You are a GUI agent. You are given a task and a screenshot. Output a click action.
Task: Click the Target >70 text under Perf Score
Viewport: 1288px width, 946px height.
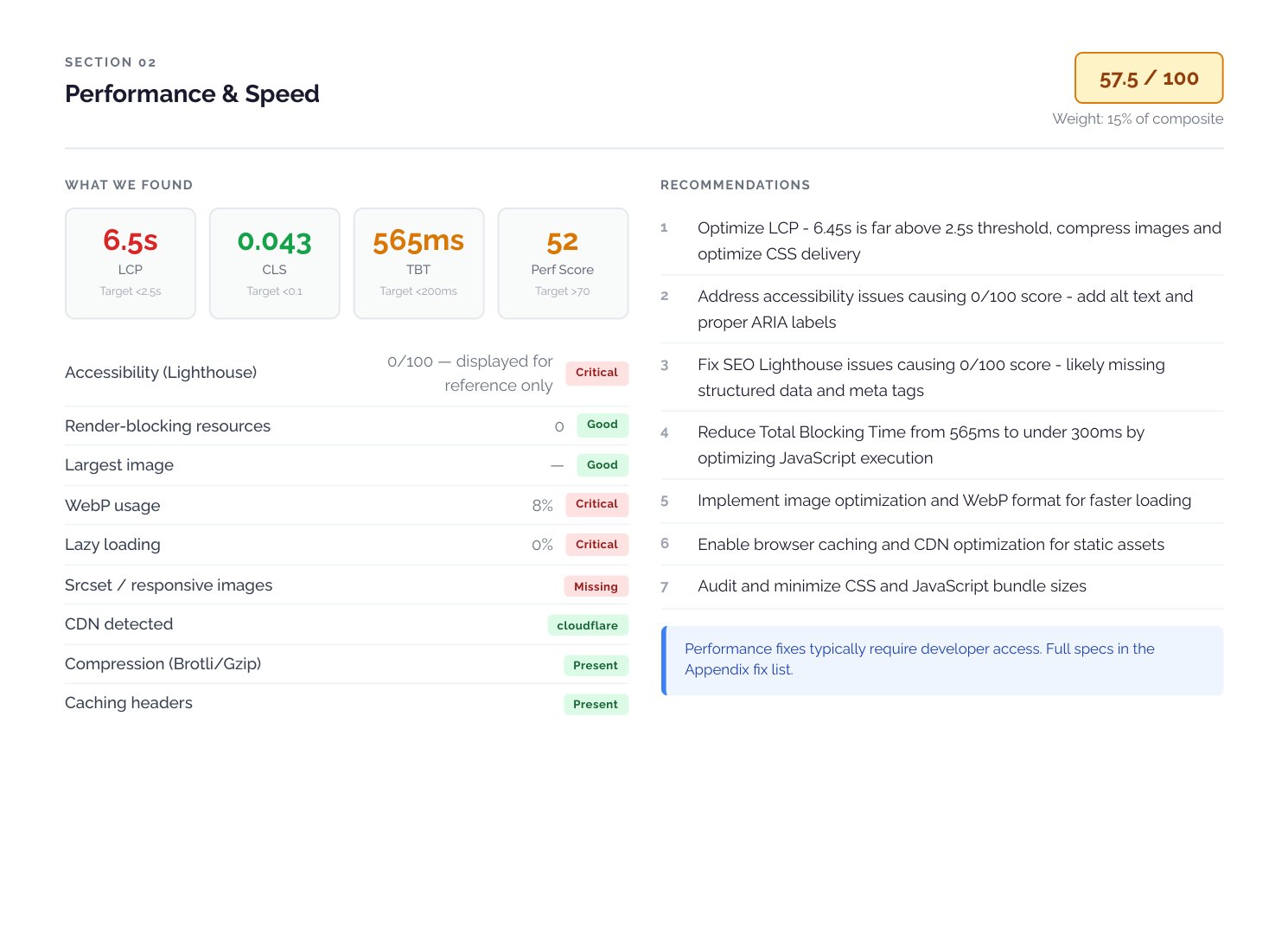pyautogui.click(x=563, y=291)
